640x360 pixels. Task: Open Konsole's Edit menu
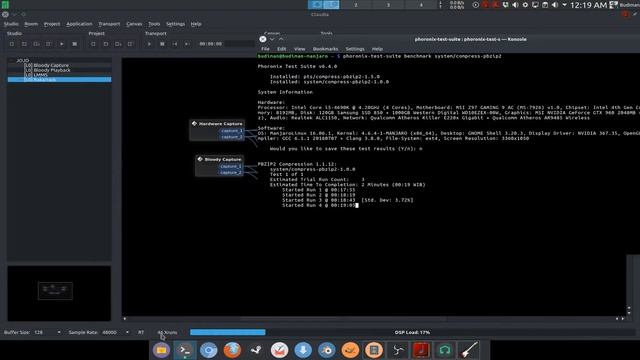coord(282,49)
